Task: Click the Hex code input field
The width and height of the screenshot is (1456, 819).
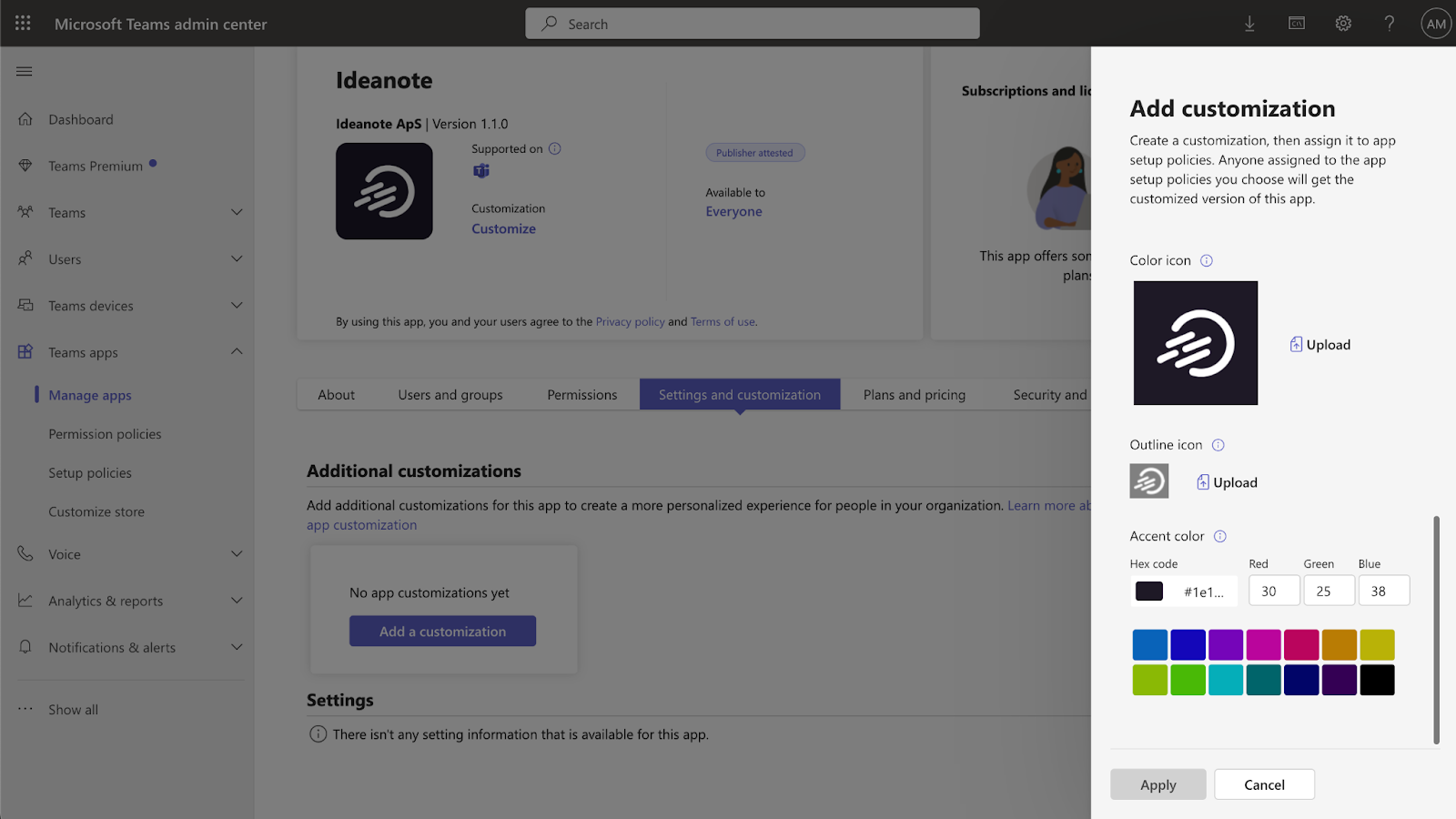Action: click(x=1184, y=591)
